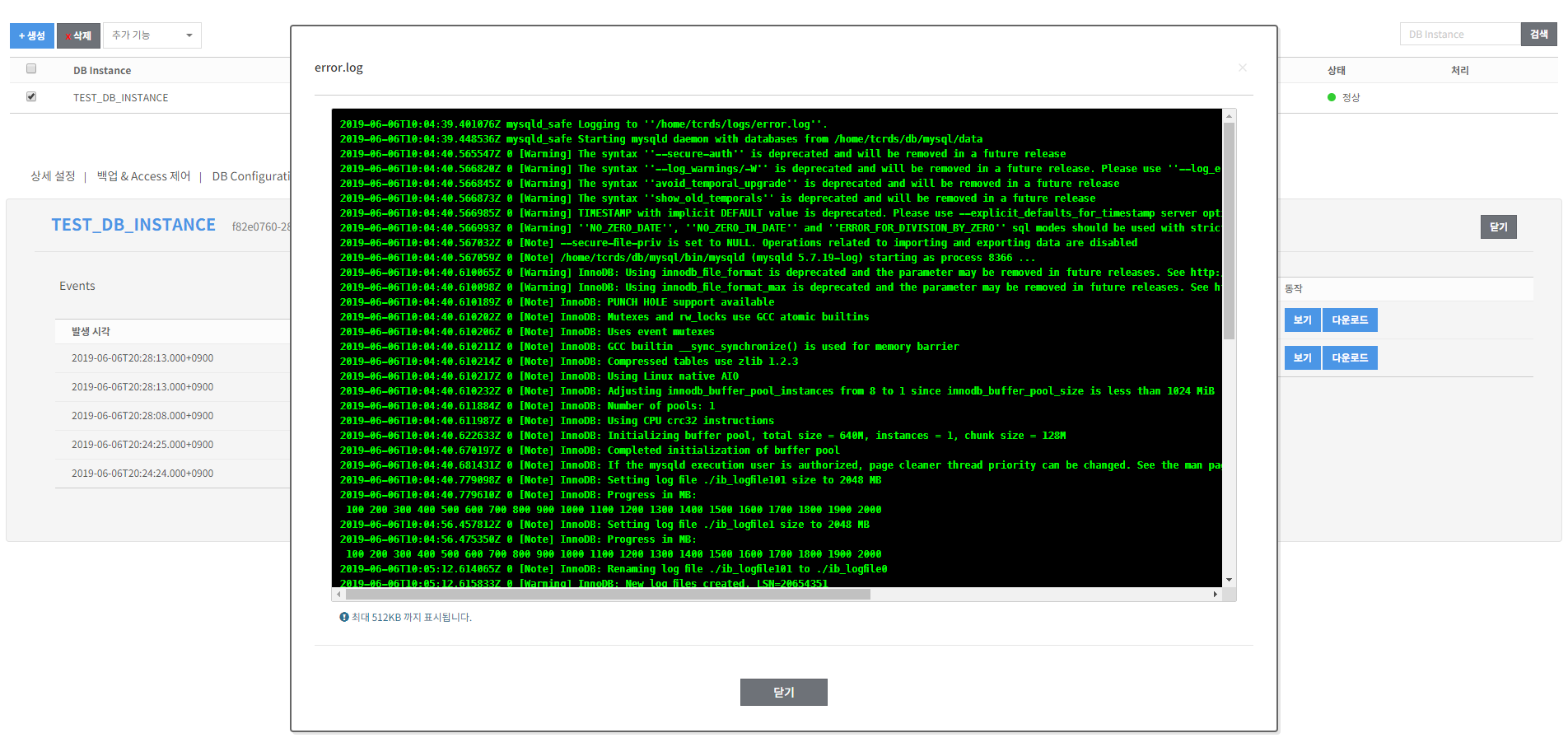Click the second 보기 view button
This screenshot has width=1568, height=747.
coord(1302,357)
